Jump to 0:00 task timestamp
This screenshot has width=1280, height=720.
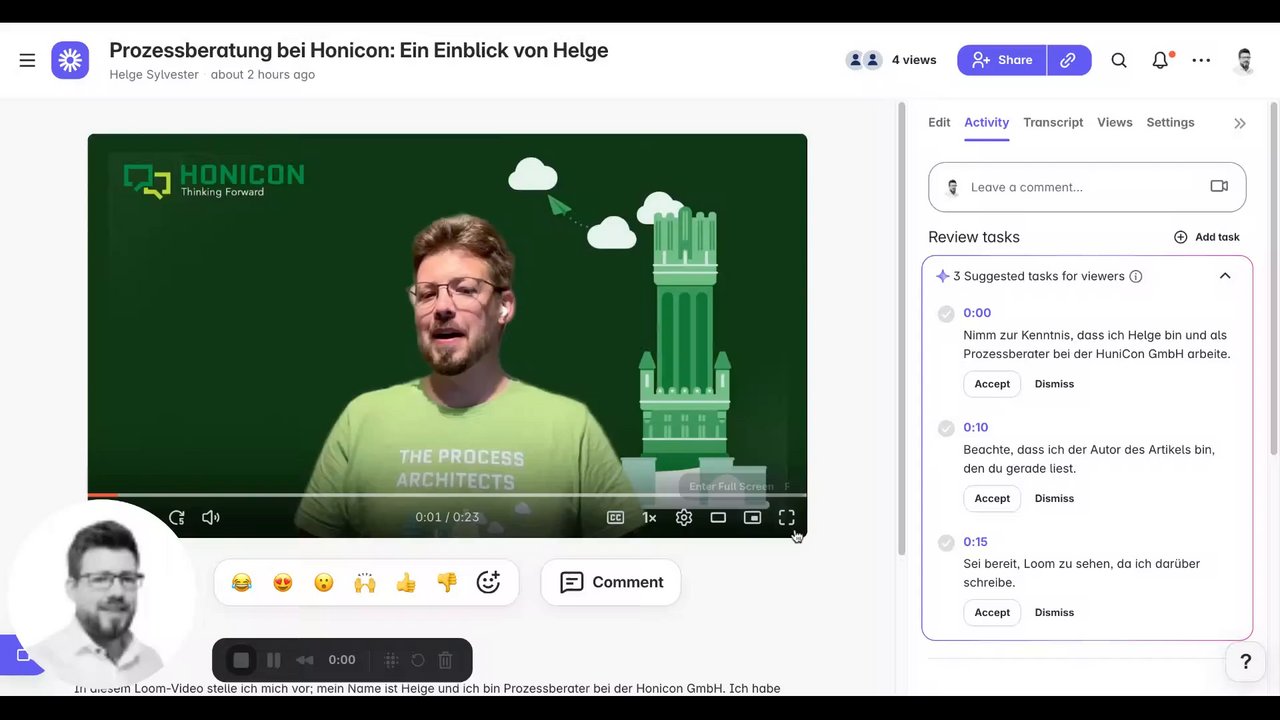point(977,313)
